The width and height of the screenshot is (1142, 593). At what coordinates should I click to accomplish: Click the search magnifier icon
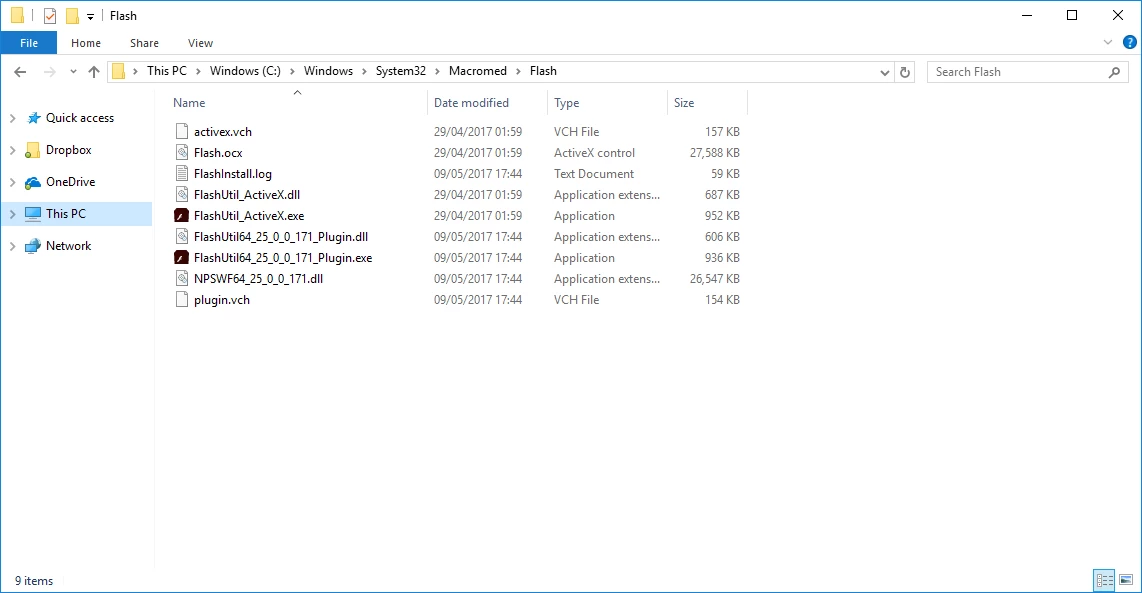pos(1114,72)
